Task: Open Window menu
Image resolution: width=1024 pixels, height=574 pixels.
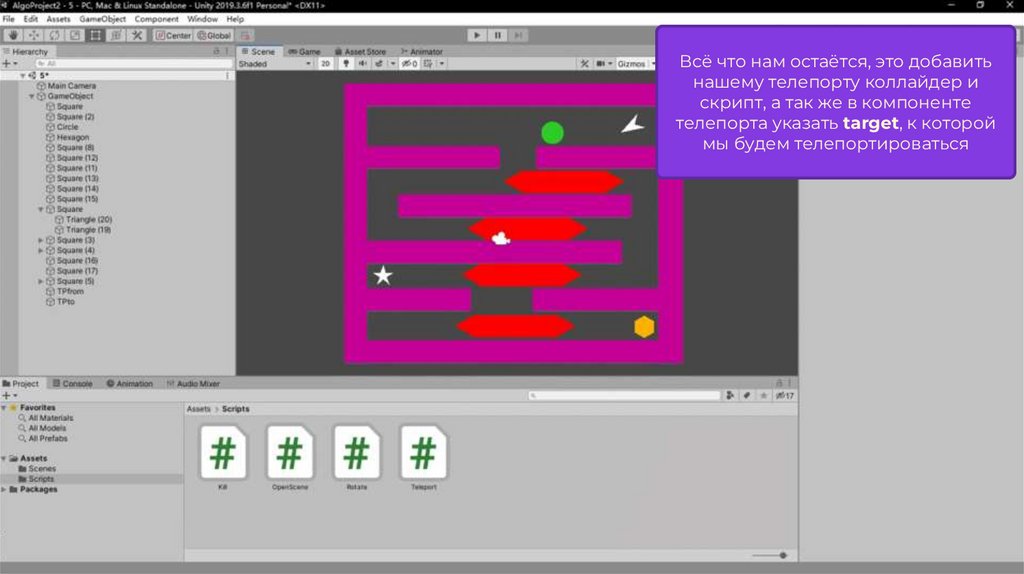Action: point(202,19)
